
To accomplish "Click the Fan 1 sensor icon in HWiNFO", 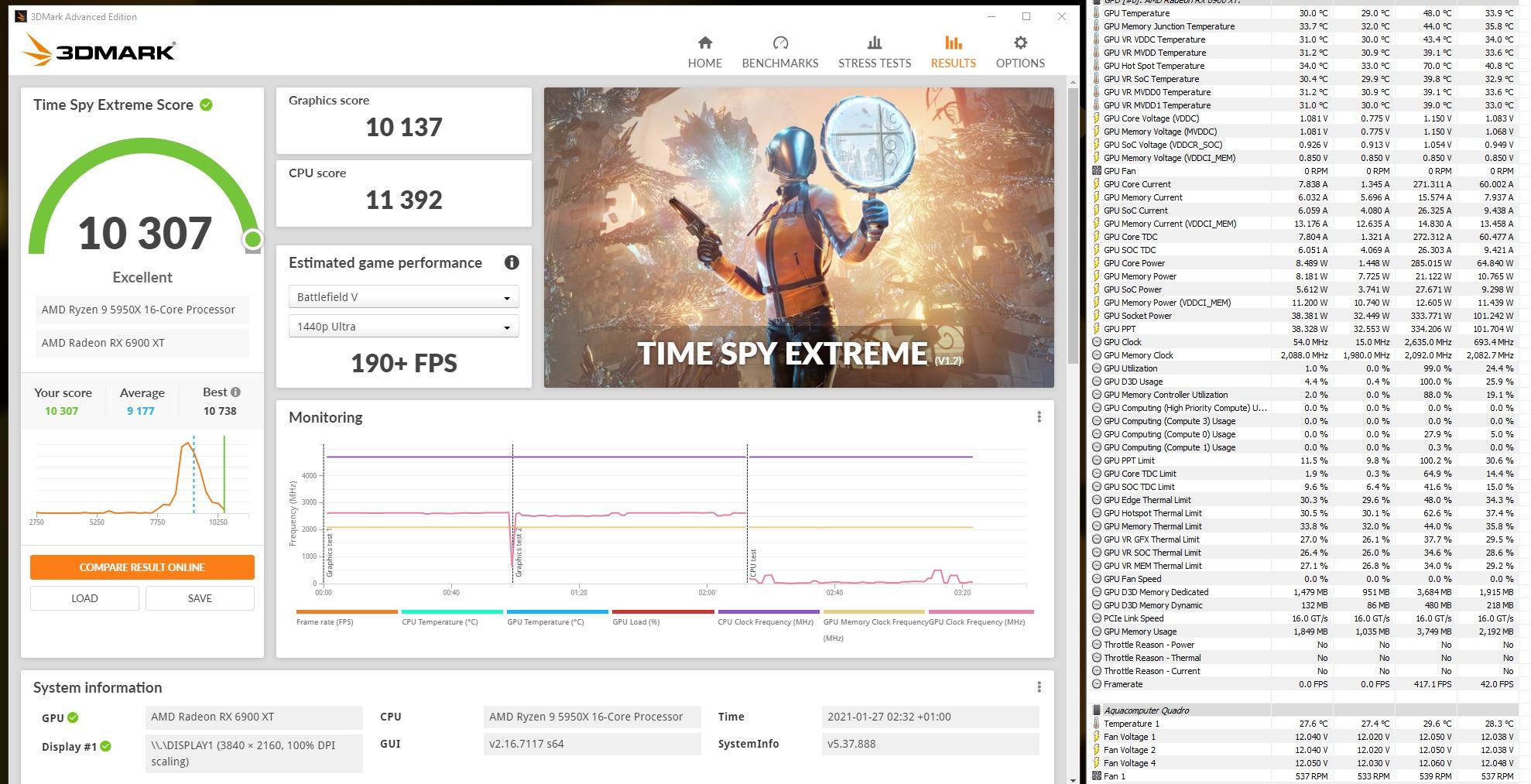I will [1096, 776].
